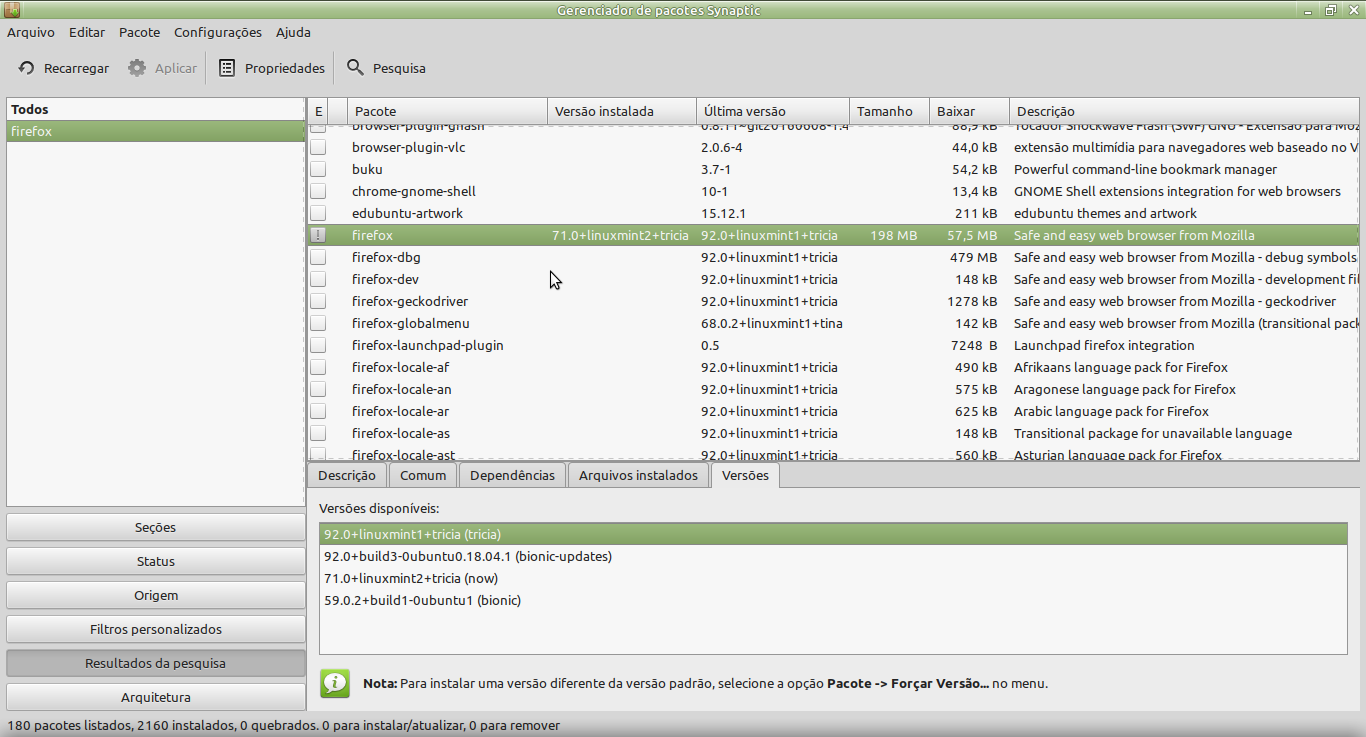
Task: Click the Pesquisa magnifier icon
Action: (x=355, y=68)
